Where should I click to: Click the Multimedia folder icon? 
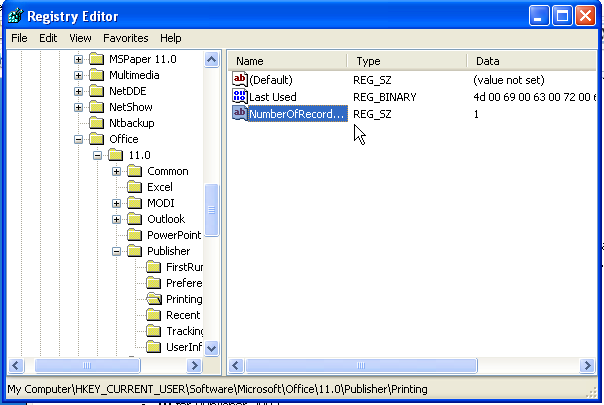(96, 75)
